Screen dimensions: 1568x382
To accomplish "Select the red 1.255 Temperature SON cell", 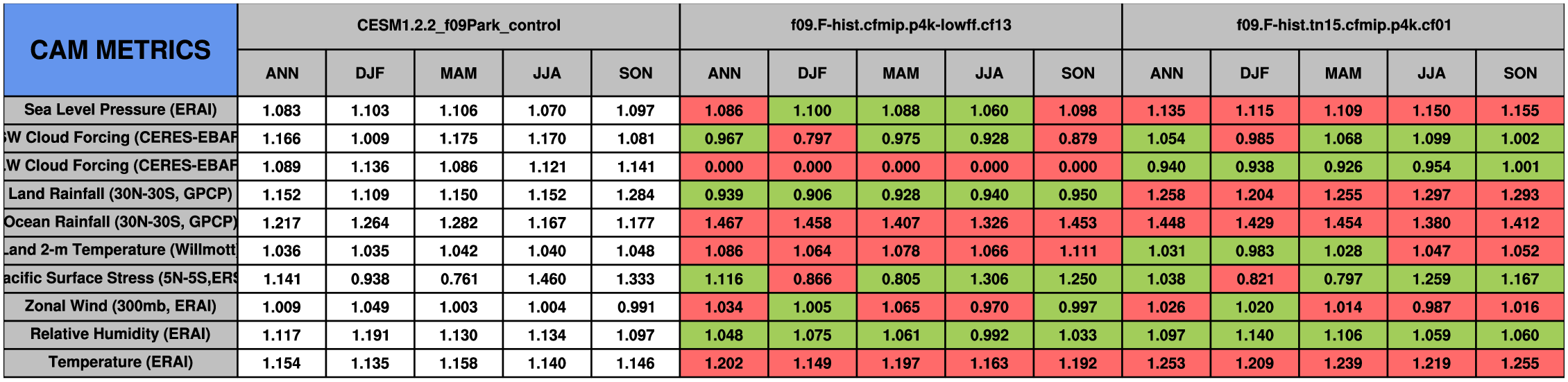I will pyautogui.click(x=1519, y=363).
